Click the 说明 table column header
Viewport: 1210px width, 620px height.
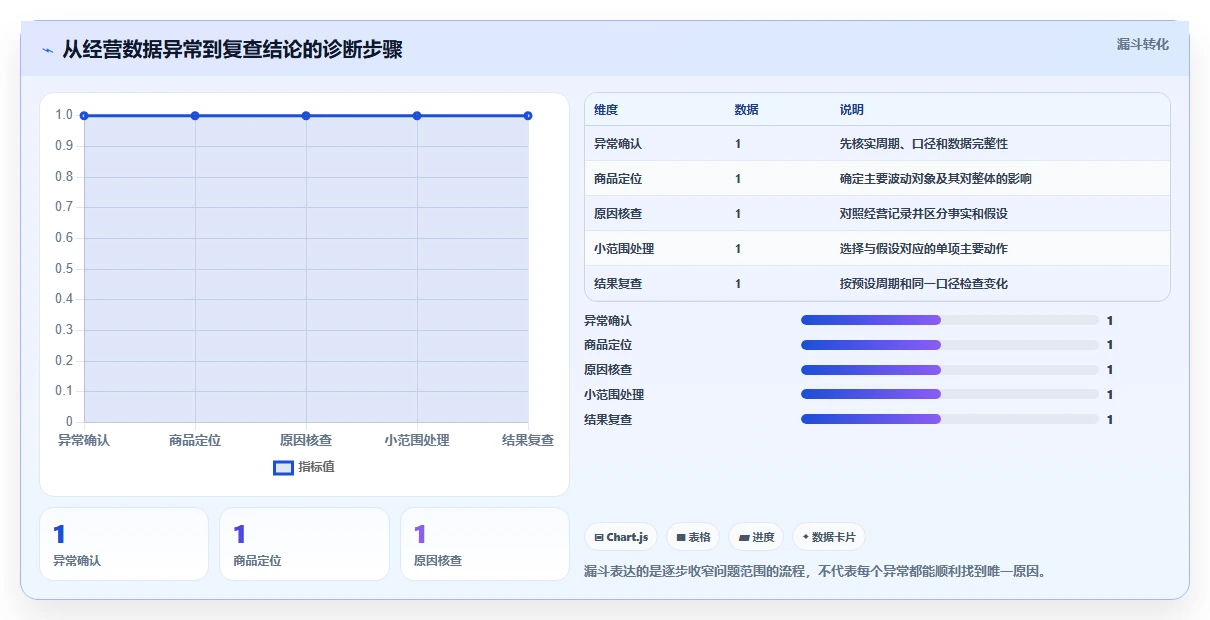coord(852,110)
